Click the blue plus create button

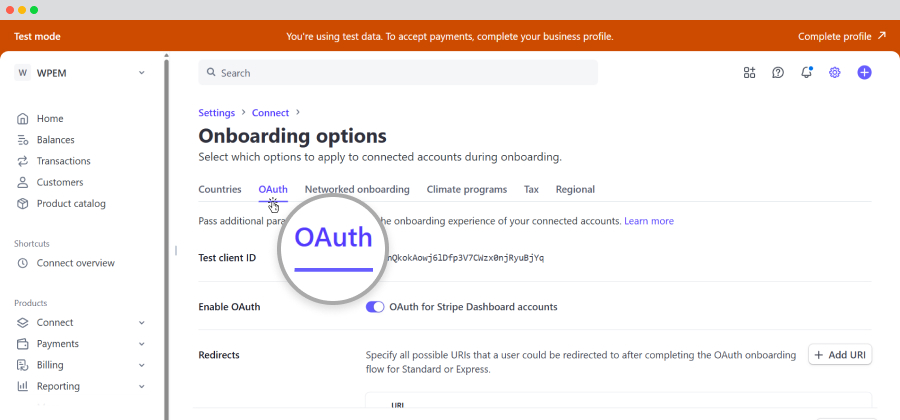point(865,73)
